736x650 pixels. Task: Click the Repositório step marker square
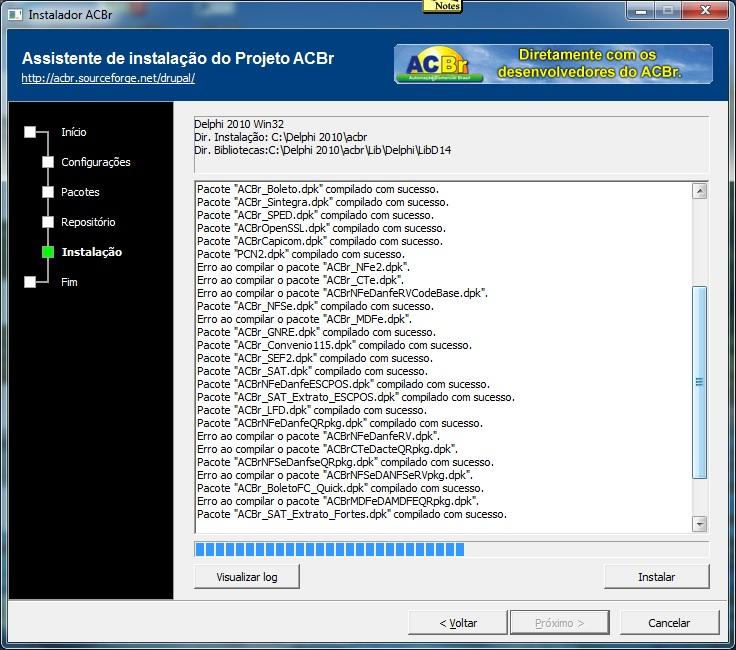pyautogui.click(x=48, y=222)
